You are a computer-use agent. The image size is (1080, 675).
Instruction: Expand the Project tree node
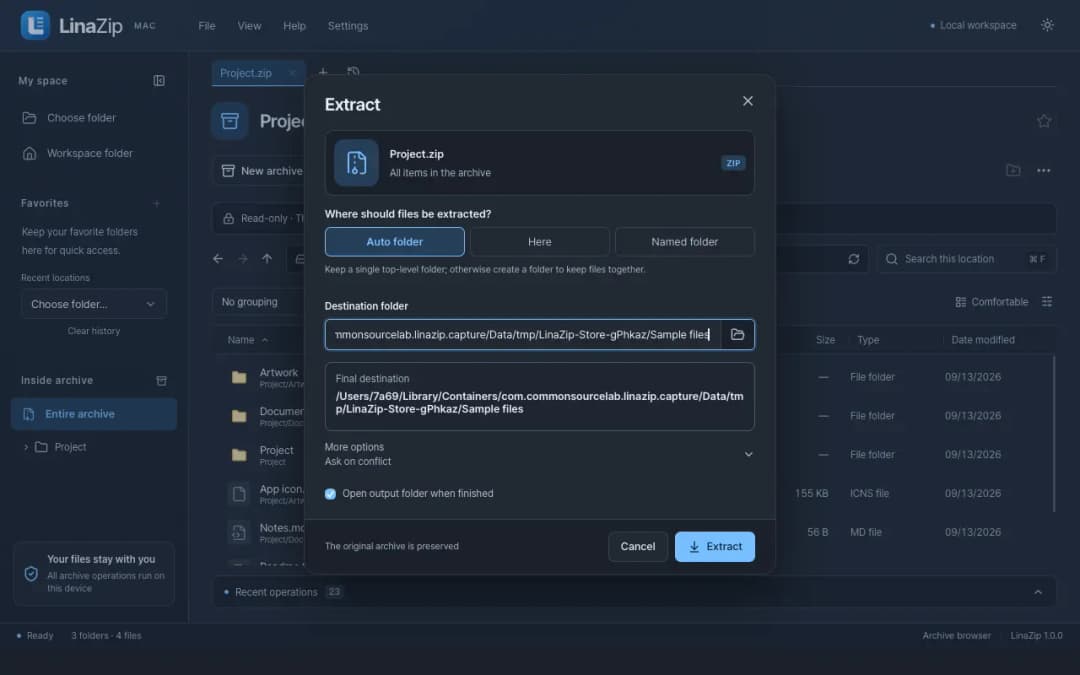coord(26,447)
